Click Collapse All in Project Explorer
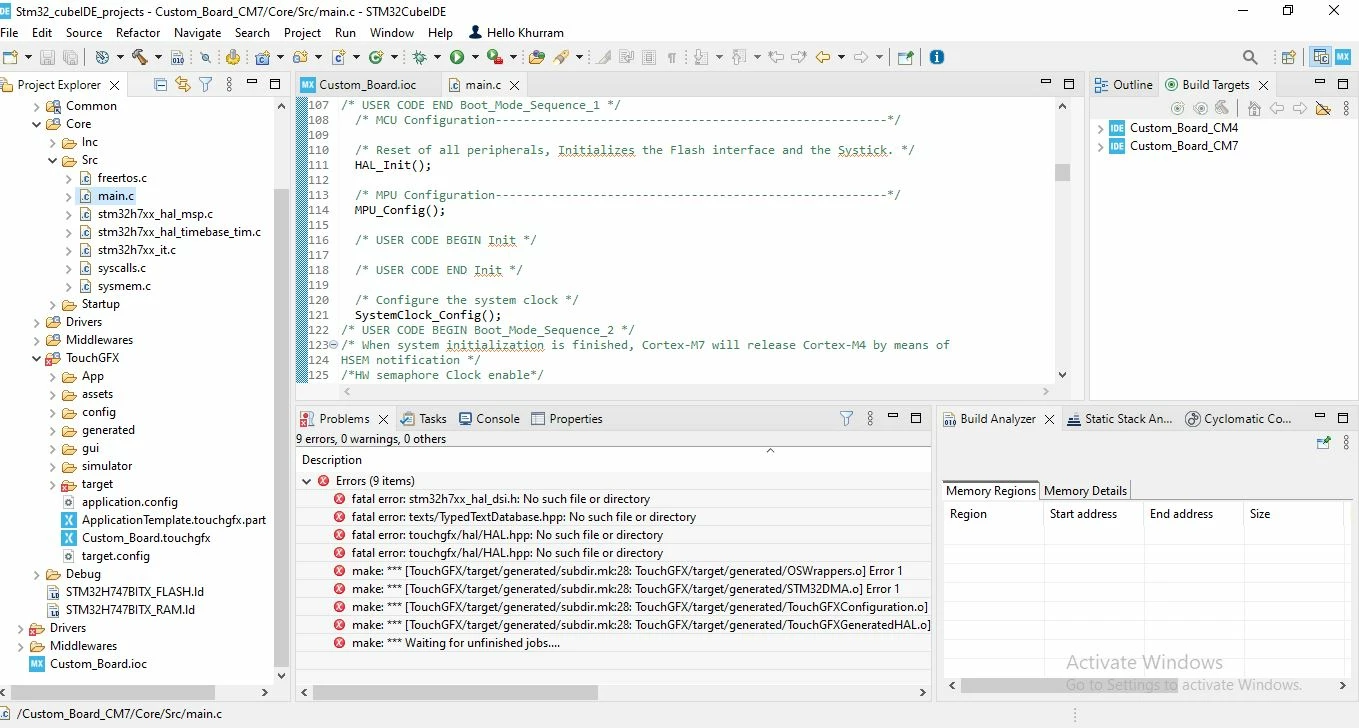 pyautogui.click(x=160, y=85)
